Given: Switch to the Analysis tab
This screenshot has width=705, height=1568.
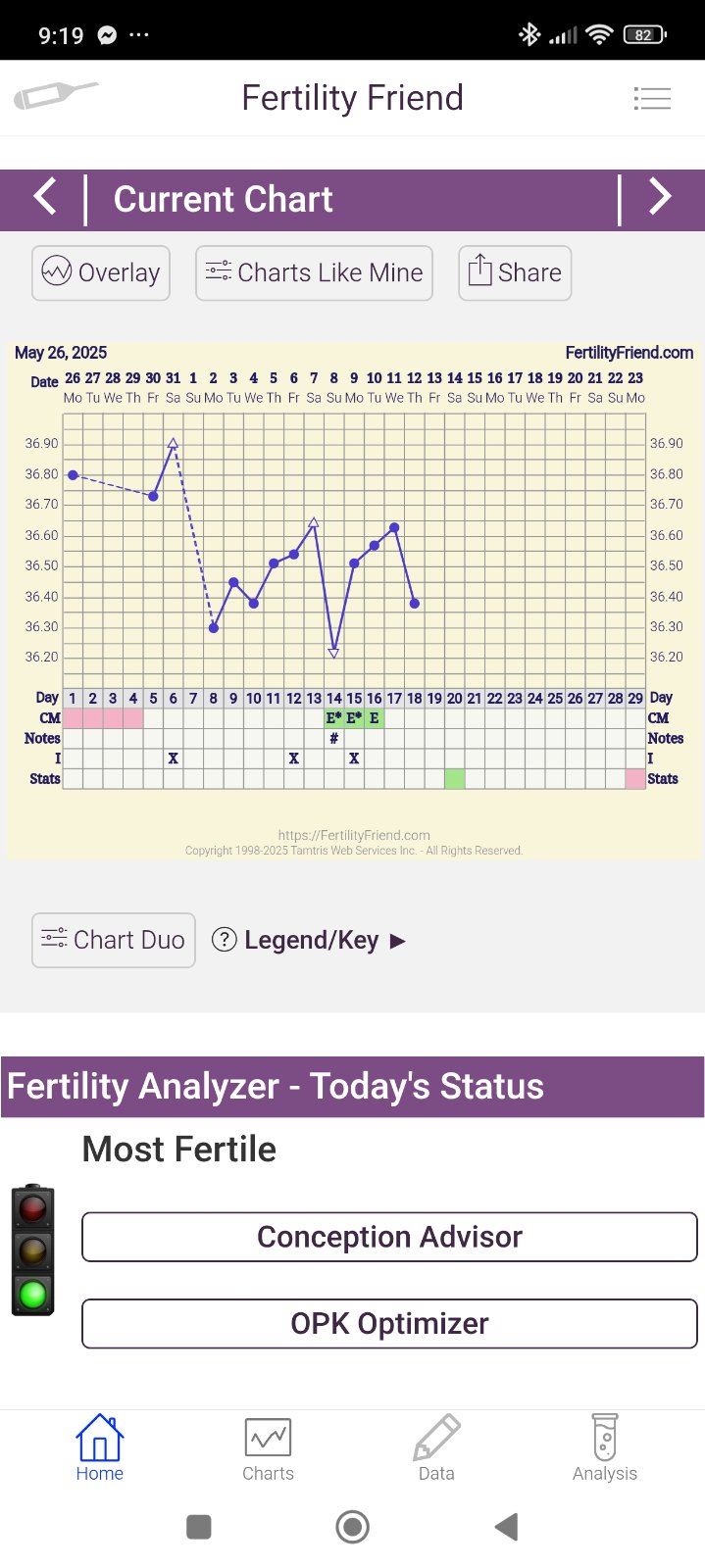Looking at the screenshot, I should tap(605, 1447).
